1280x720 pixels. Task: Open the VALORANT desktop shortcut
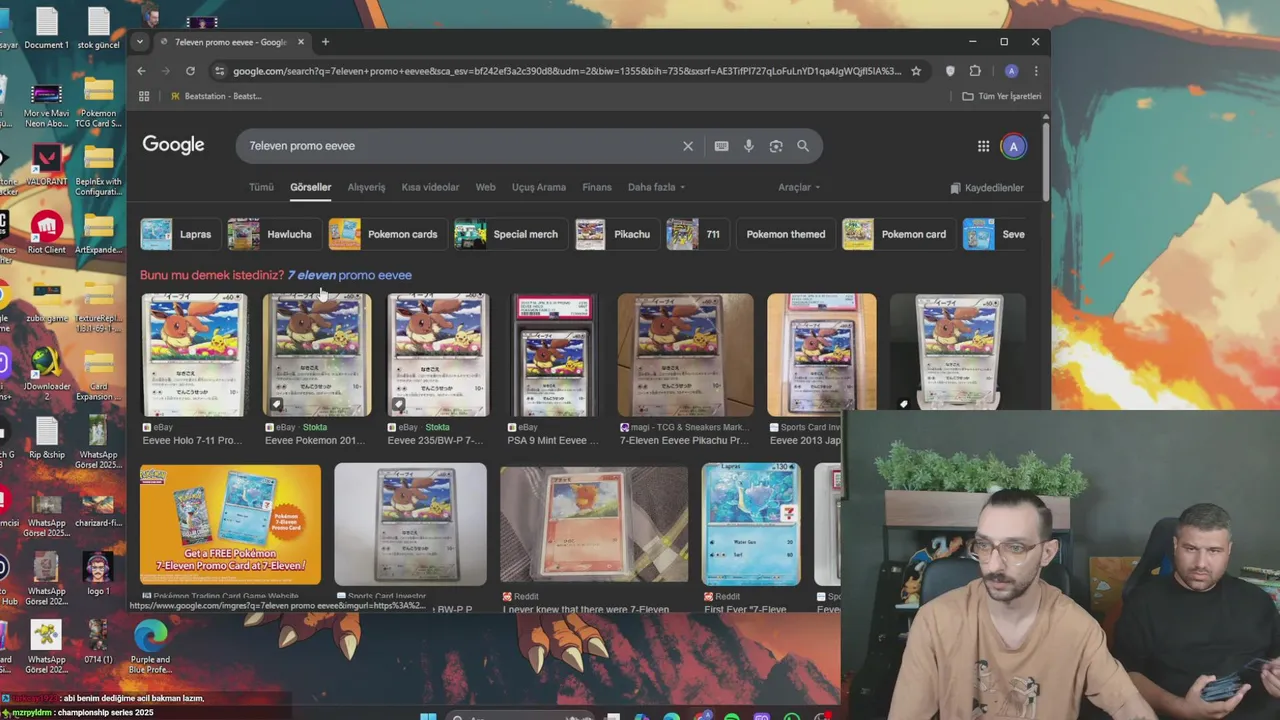pyautogui.click(x=46, y=164)
